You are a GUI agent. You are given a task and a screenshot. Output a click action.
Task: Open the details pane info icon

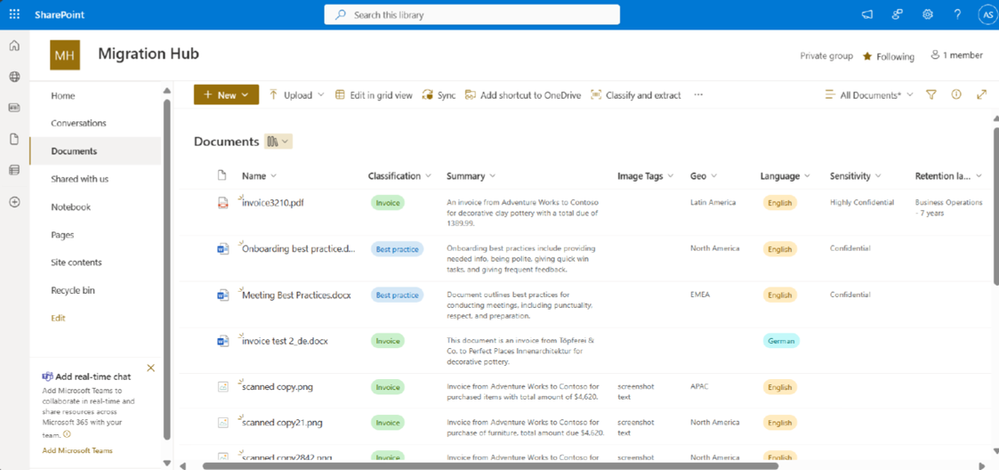point(956,95)
